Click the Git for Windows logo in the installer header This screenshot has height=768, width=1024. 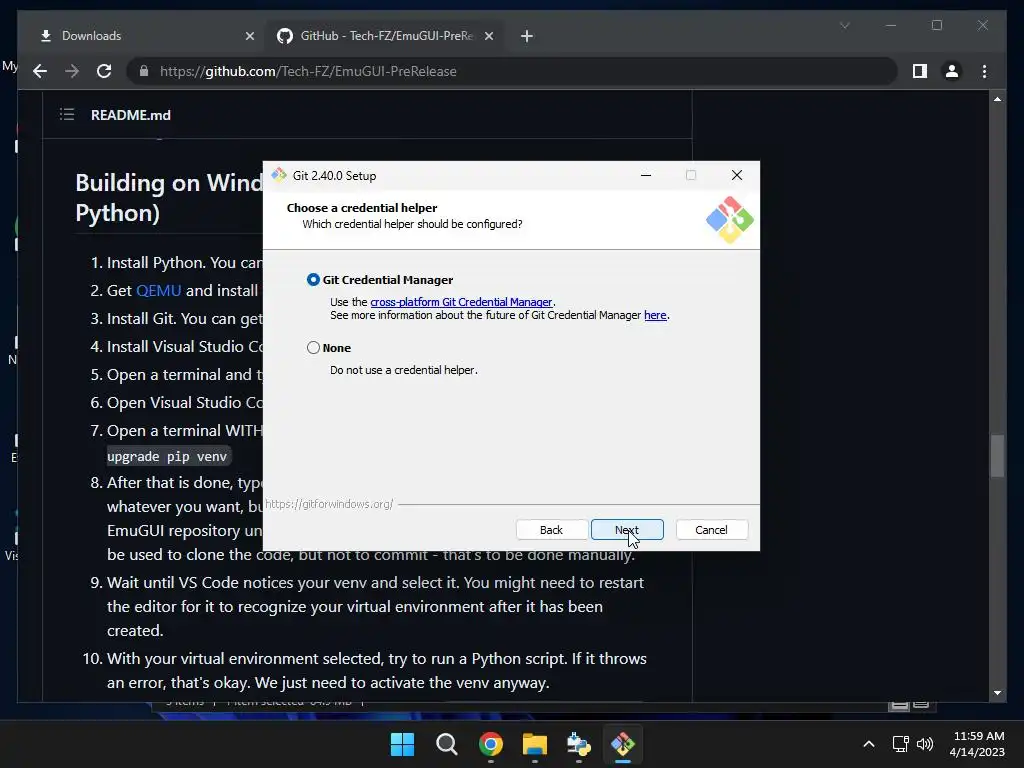[729, 220]
